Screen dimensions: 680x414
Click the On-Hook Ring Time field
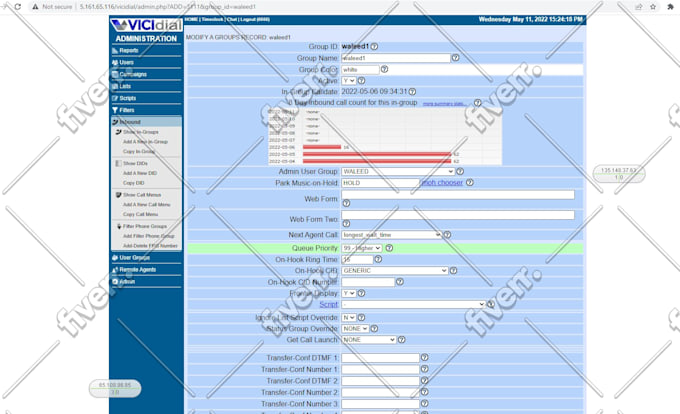pos(357,260)
